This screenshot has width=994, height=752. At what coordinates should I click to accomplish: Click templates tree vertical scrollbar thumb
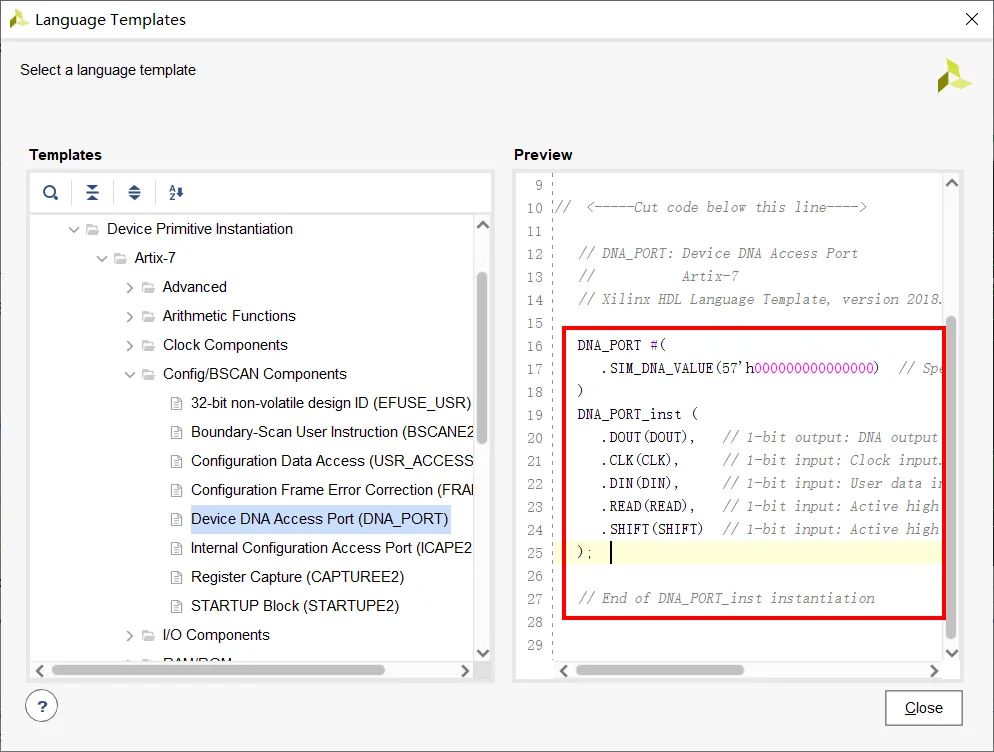coord(482,357)
